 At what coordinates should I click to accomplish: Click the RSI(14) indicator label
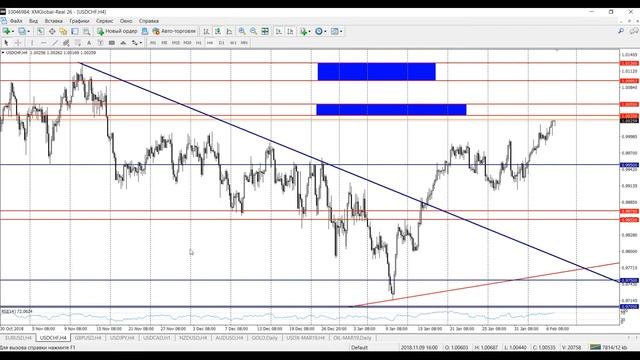point(16,311)
